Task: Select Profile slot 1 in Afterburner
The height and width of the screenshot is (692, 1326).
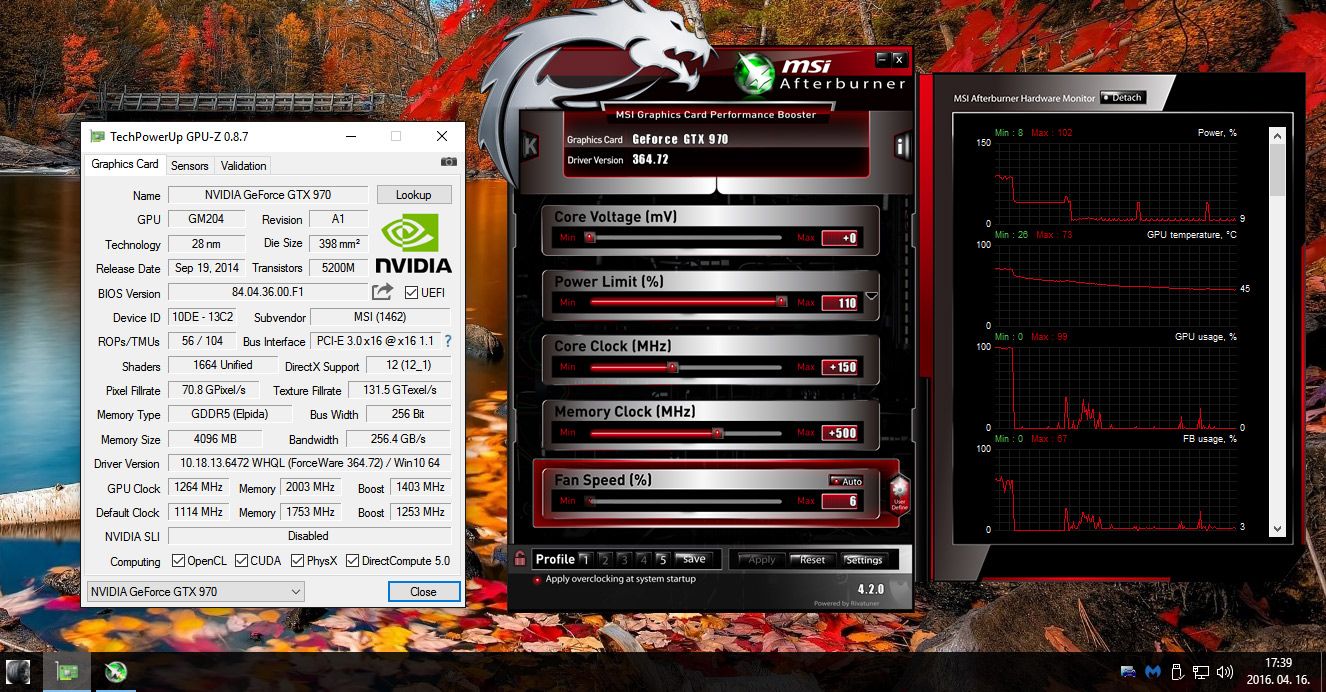Action: 585,559
